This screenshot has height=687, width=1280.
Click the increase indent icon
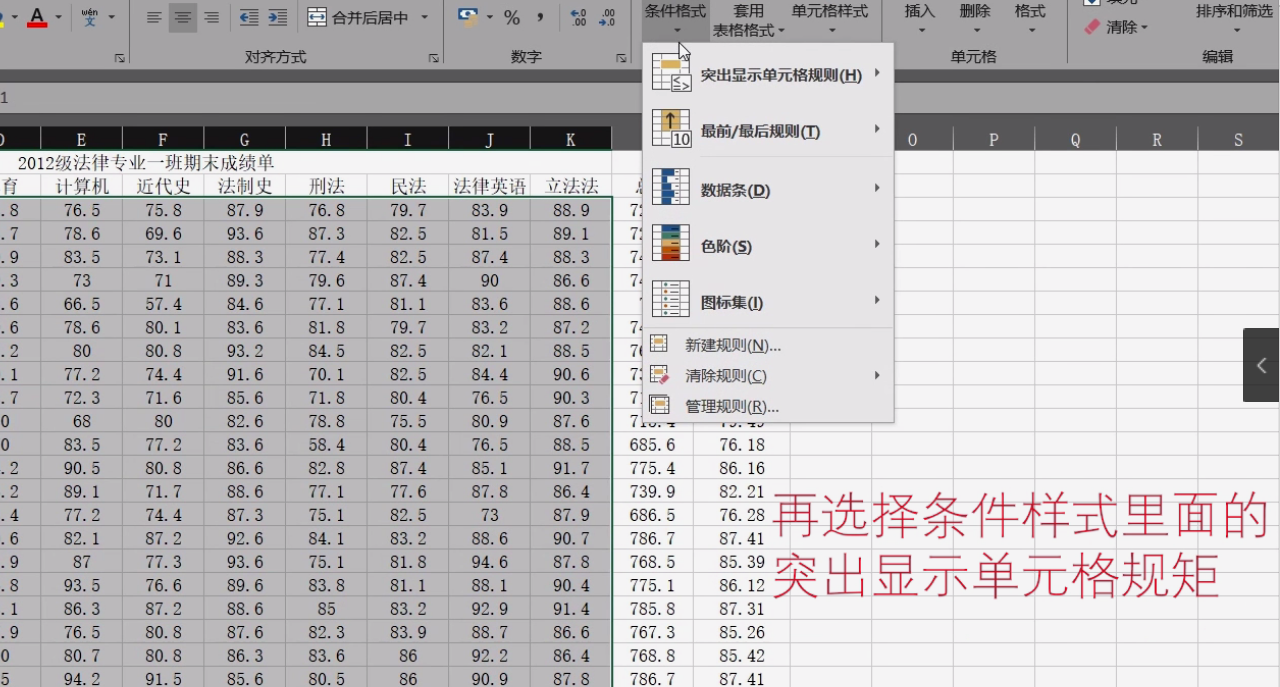point(278,17)
